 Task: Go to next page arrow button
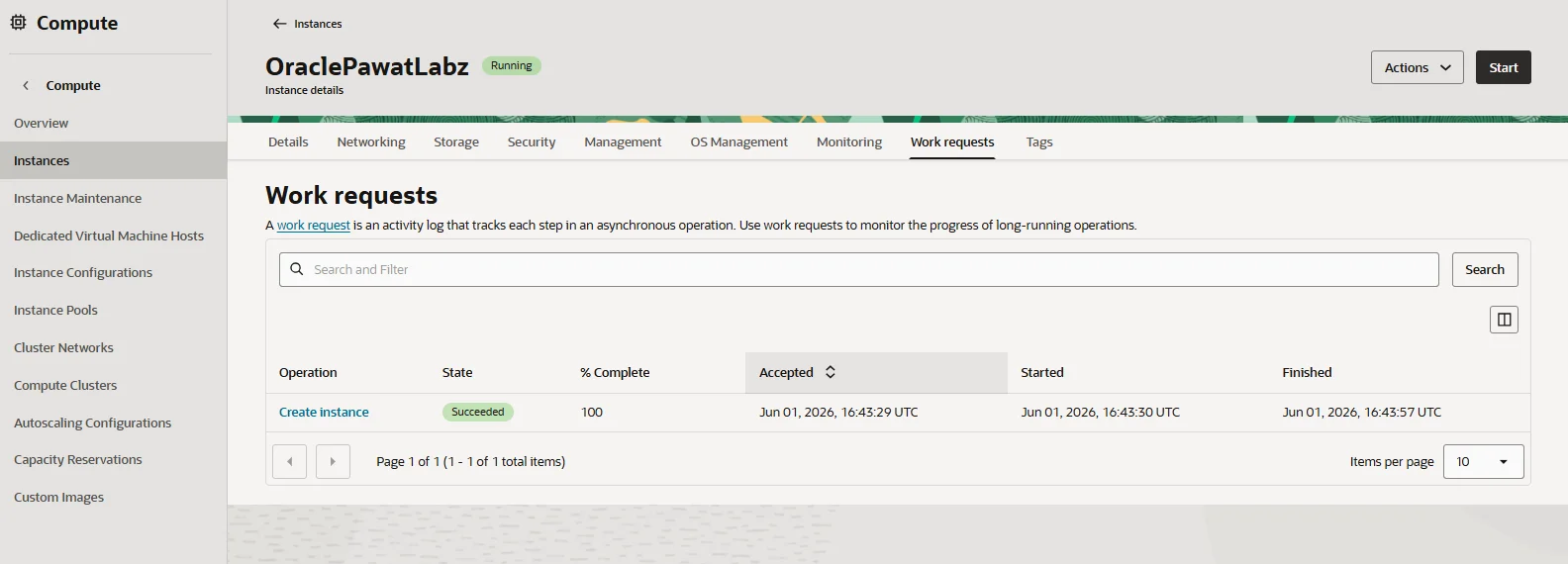pyautogui.click(x=333, y=462)
